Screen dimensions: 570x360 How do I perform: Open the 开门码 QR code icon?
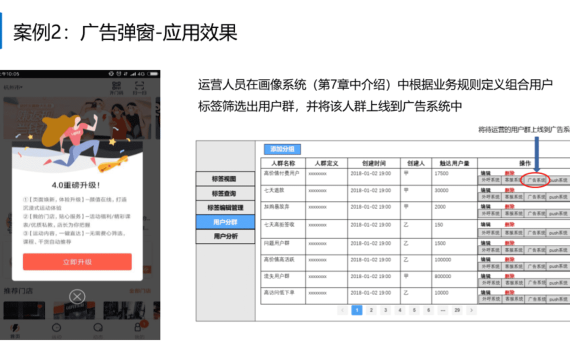(116, 88)
